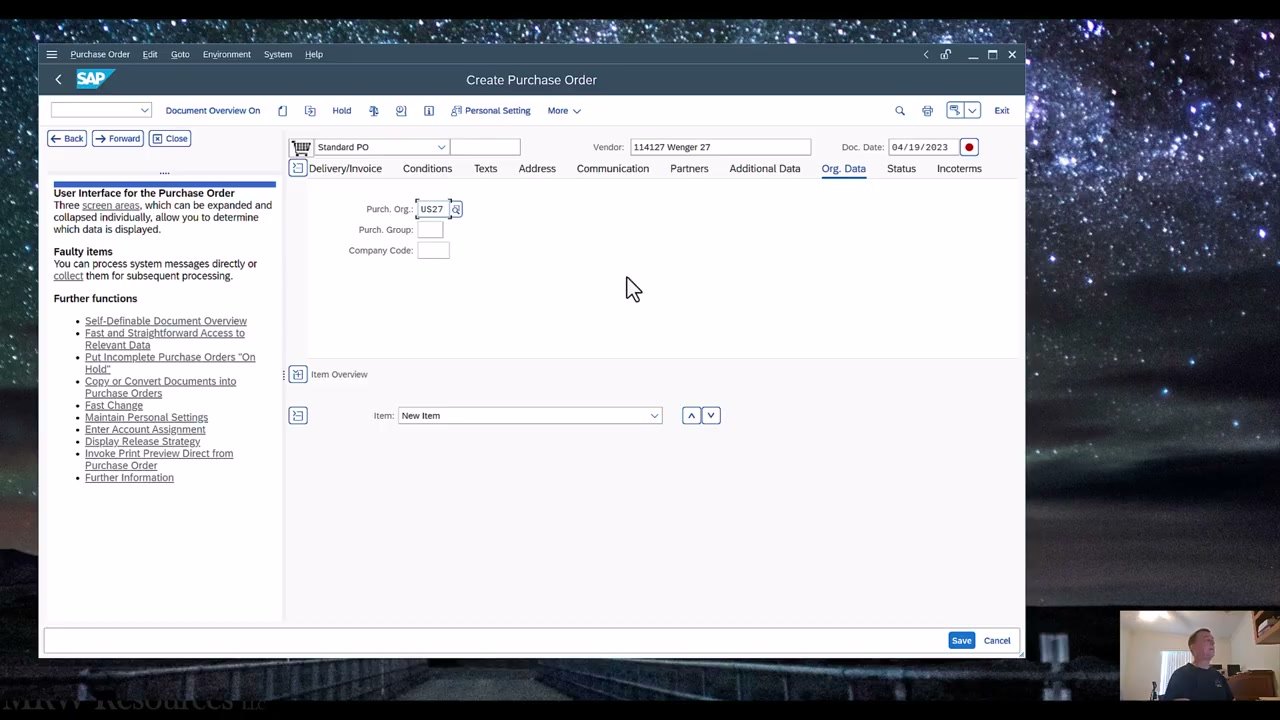Click the previous item up arrow
Viewport: 1280px width, 720px height.
tap(691, 415)
